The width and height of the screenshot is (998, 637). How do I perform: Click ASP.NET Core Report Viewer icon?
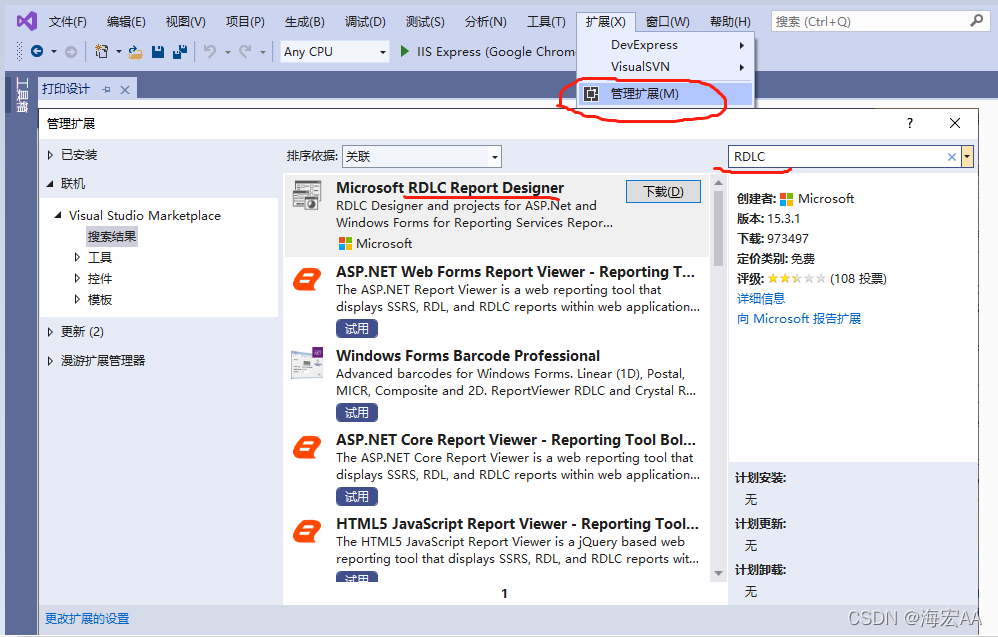(x=307, y=447)
